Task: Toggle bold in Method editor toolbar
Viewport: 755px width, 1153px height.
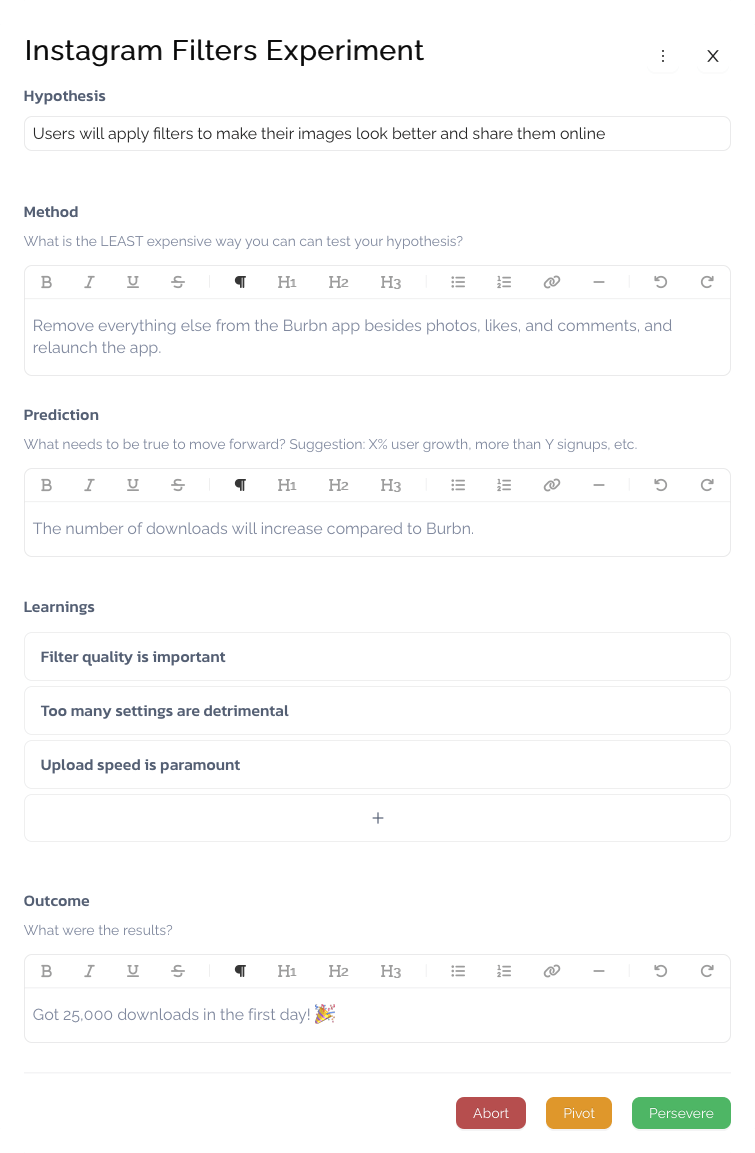Action: click(46, 282)
